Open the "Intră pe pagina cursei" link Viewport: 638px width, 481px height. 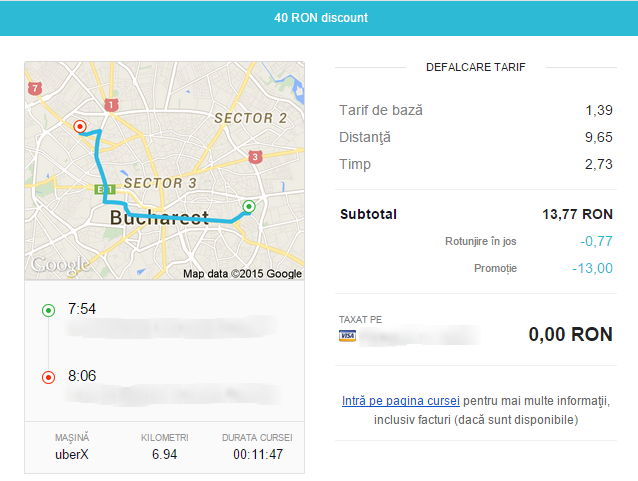(x=400, y=401)
